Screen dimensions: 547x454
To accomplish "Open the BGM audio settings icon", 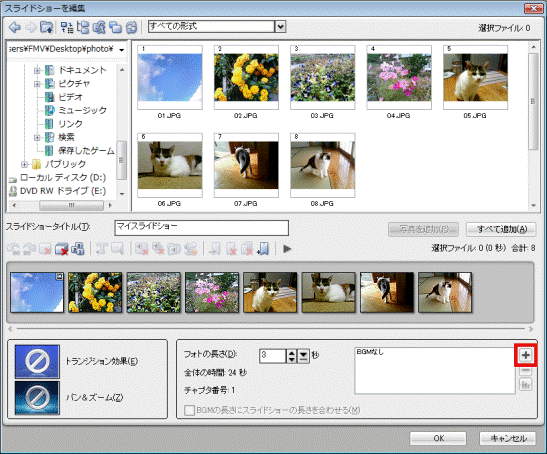I will pos(525,385).
